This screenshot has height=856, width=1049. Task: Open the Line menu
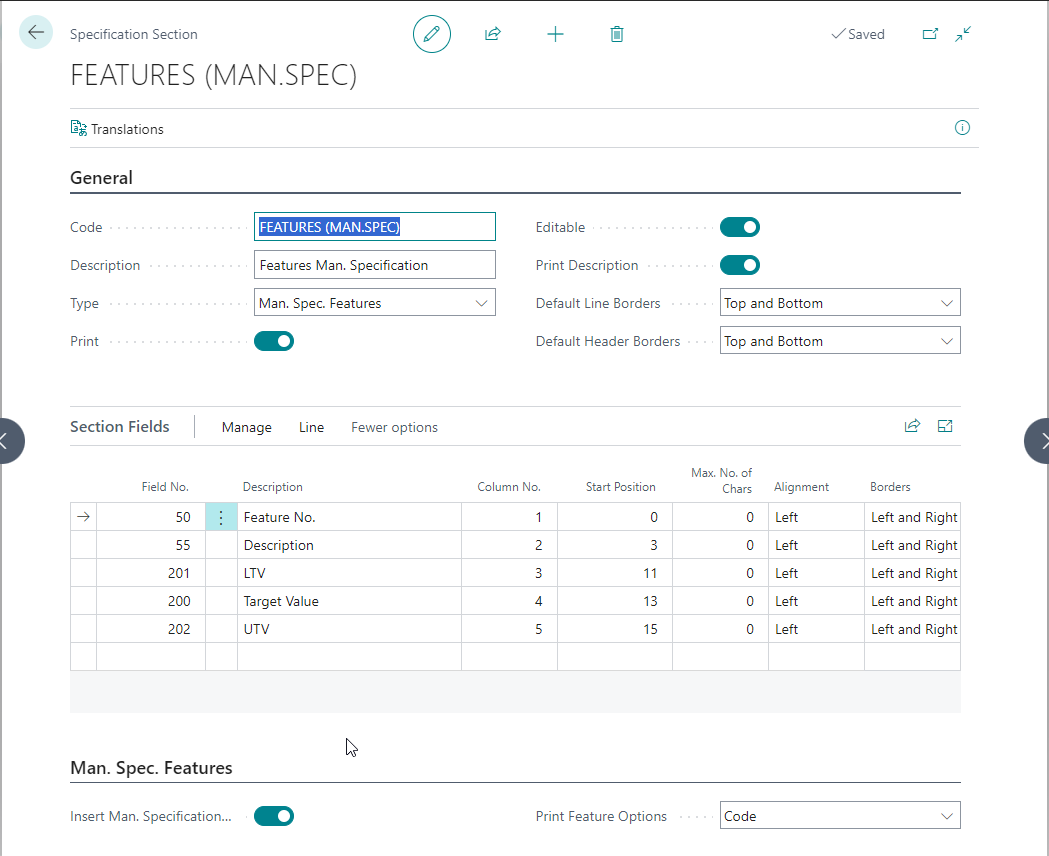[311, 427]
